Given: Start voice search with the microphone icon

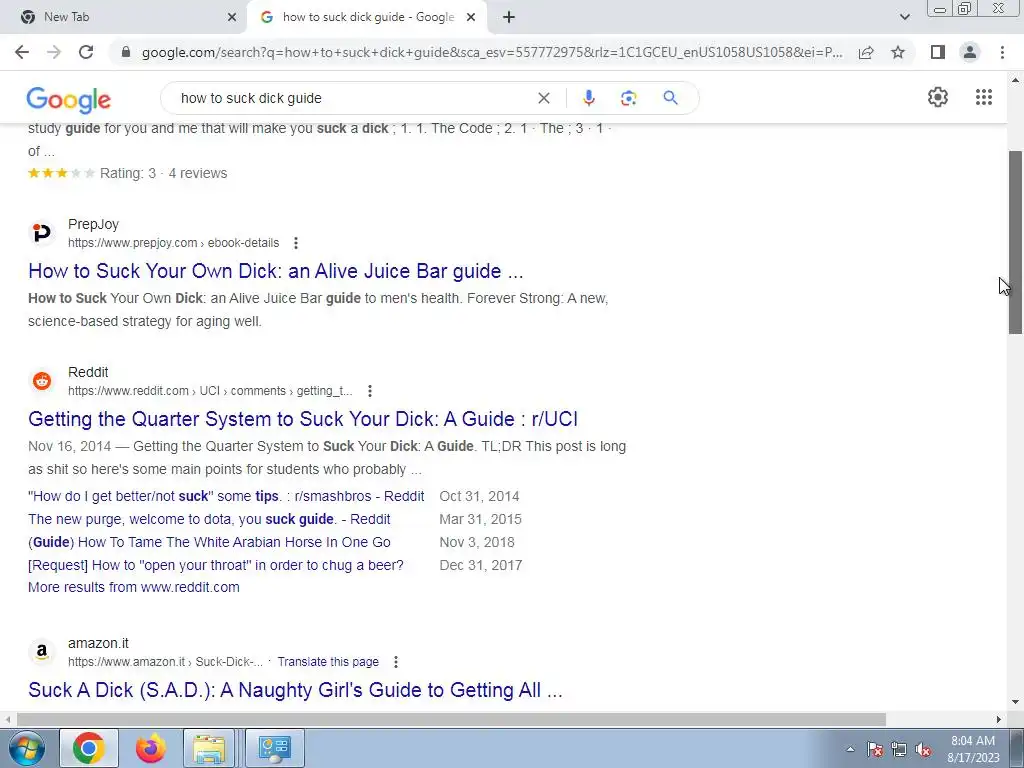Looking at the screenshot, I should tap(588, 98).
